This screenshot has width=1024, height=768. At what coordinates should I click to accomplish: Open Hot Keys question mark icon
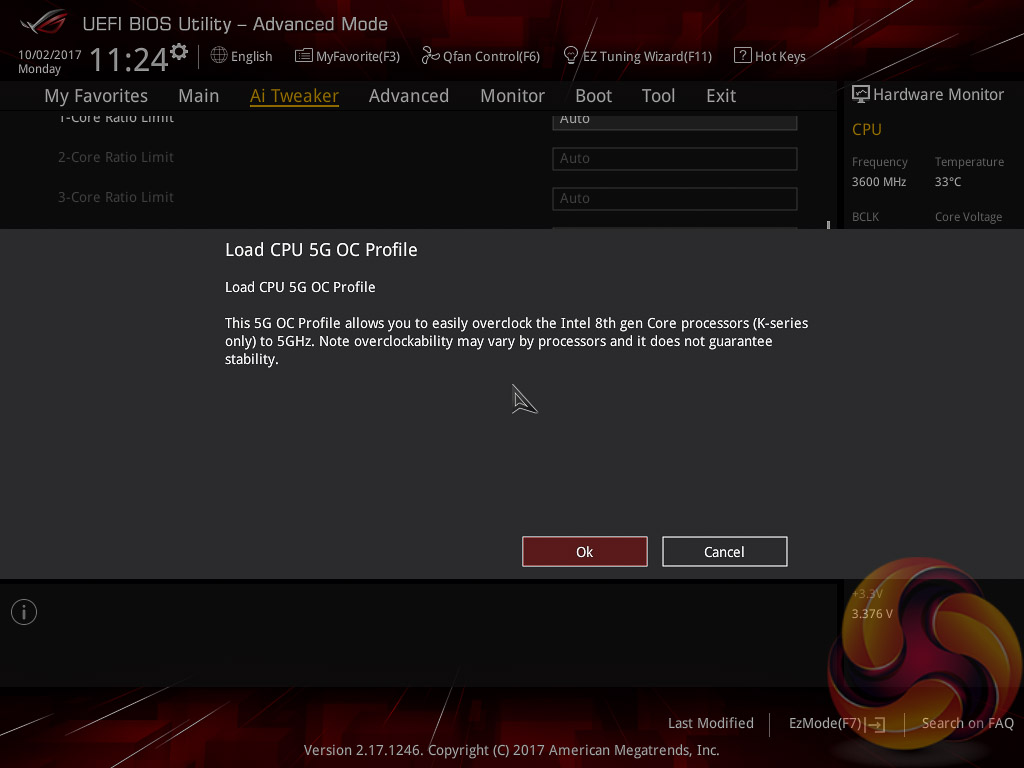point(743,56)
